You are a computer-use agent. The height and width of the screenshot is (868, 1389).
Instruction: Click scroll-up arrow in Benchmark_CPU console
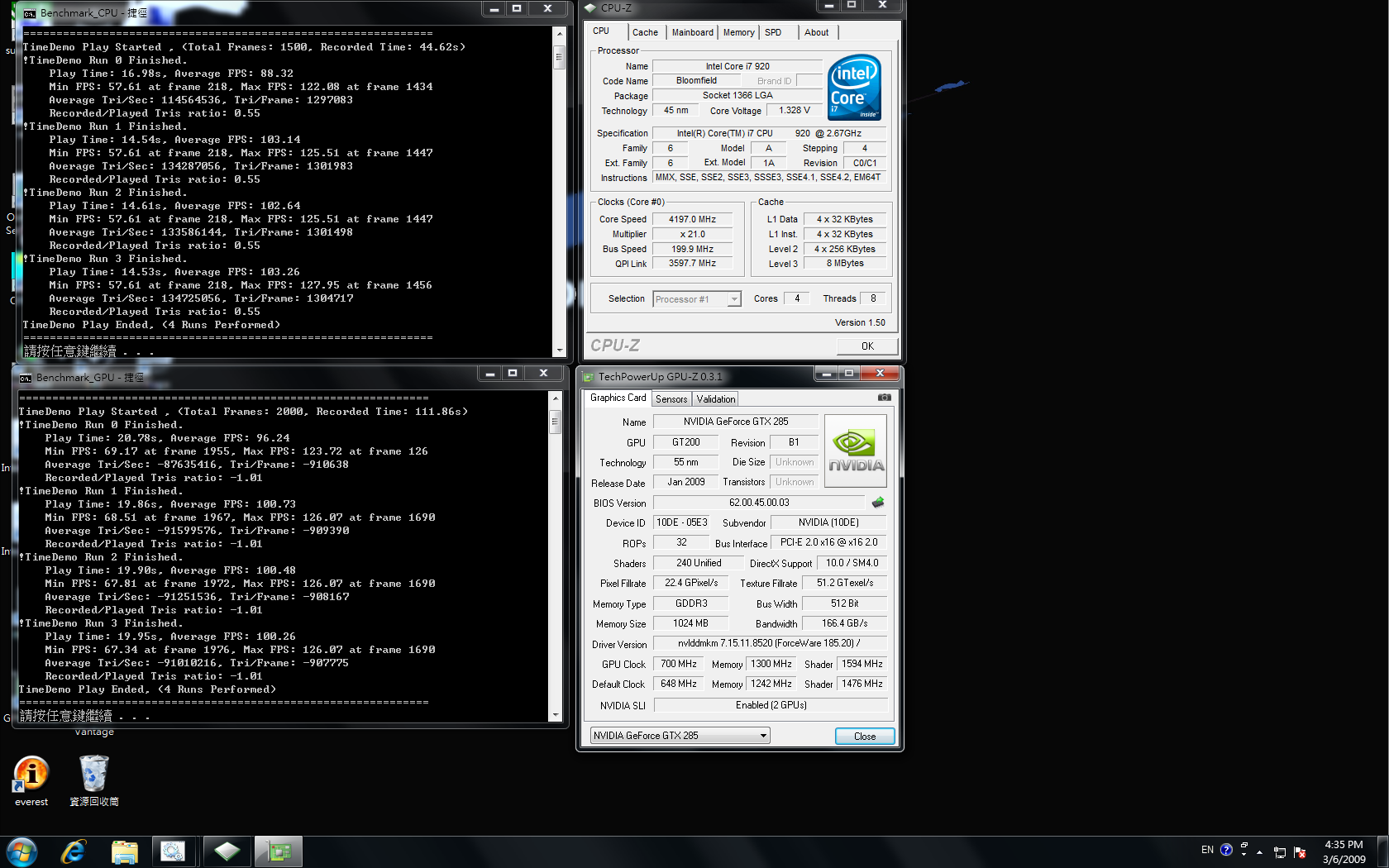coord(560,34)
